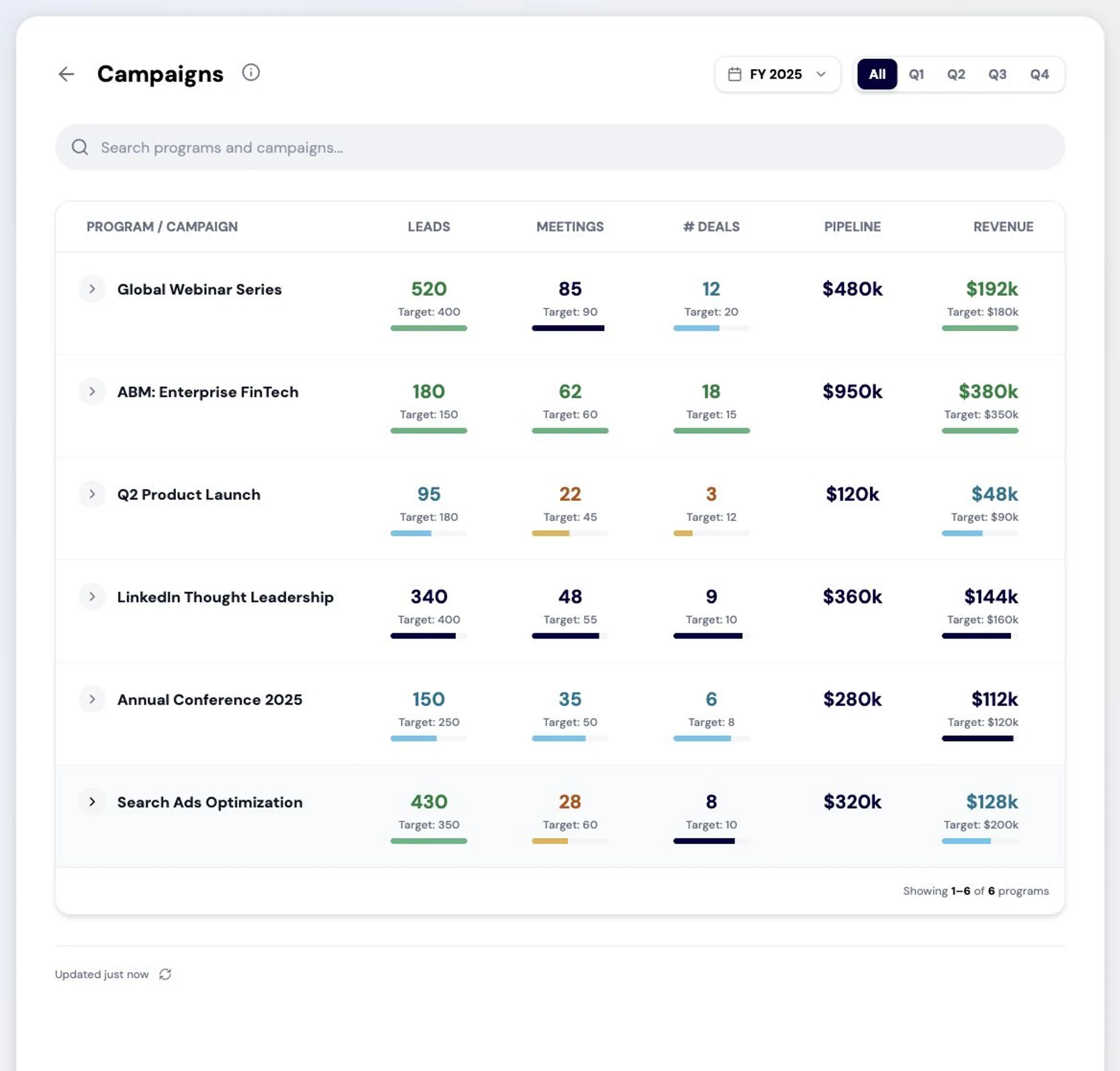
Task: Switch to the Q2 tab
Action: (x=956, y=74)
